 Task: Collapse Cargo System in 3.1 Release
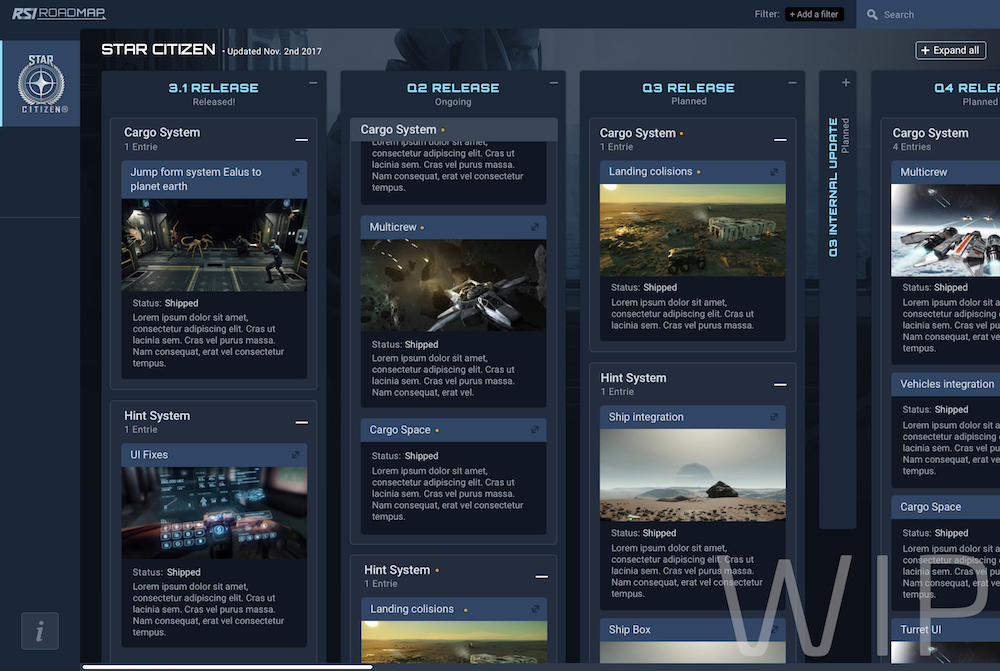(301, 140)
